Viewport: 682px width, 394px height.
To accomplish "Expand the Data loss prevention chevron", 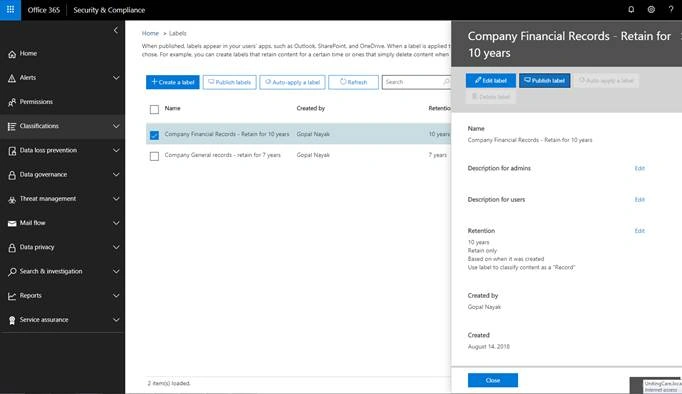I will click(116, 150).
